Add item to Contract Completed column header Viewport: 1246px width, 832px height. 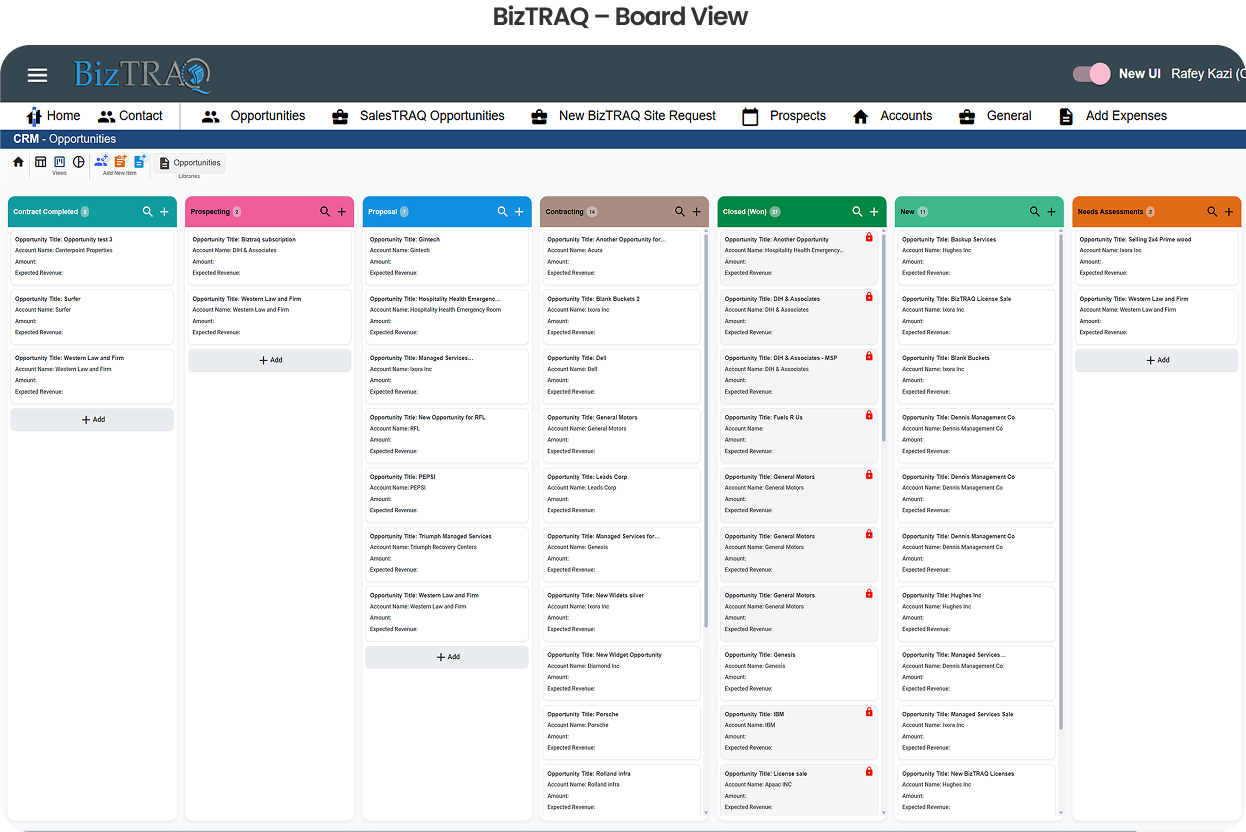pyautogui.click(x=165, y=212)
